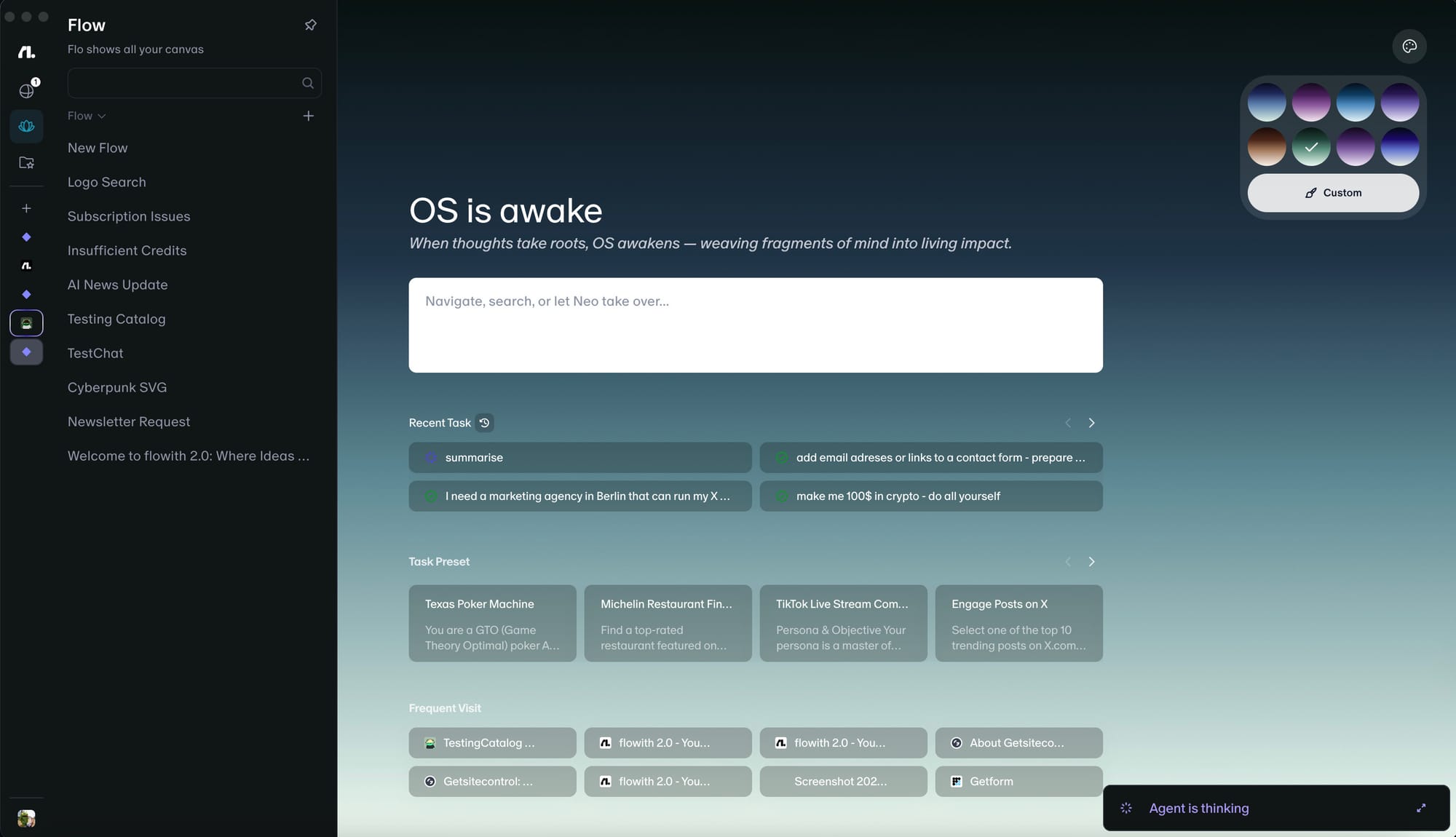Click the Custom theme button

(1332, 193)
